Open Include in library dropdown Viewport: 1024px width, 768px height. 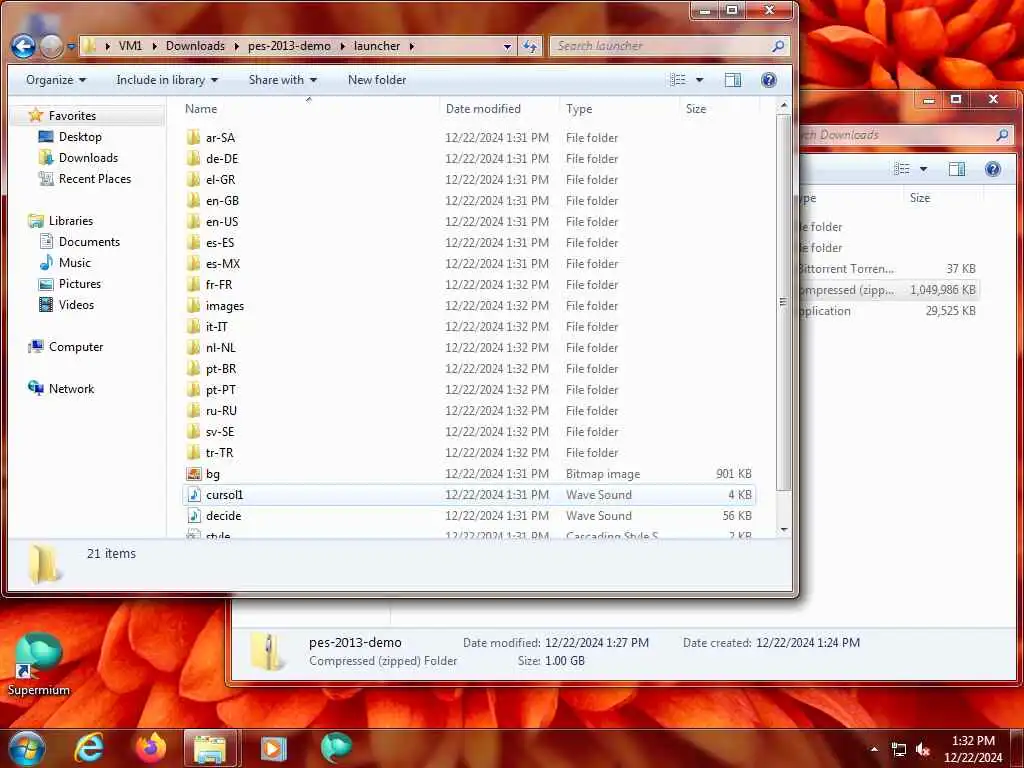pyautogui.click(x=167, y=80)
